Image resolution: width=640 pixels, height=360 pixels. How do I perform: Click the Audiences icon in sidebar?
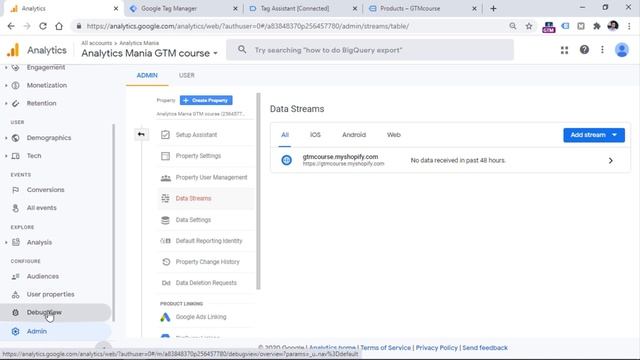click(16, 276)
